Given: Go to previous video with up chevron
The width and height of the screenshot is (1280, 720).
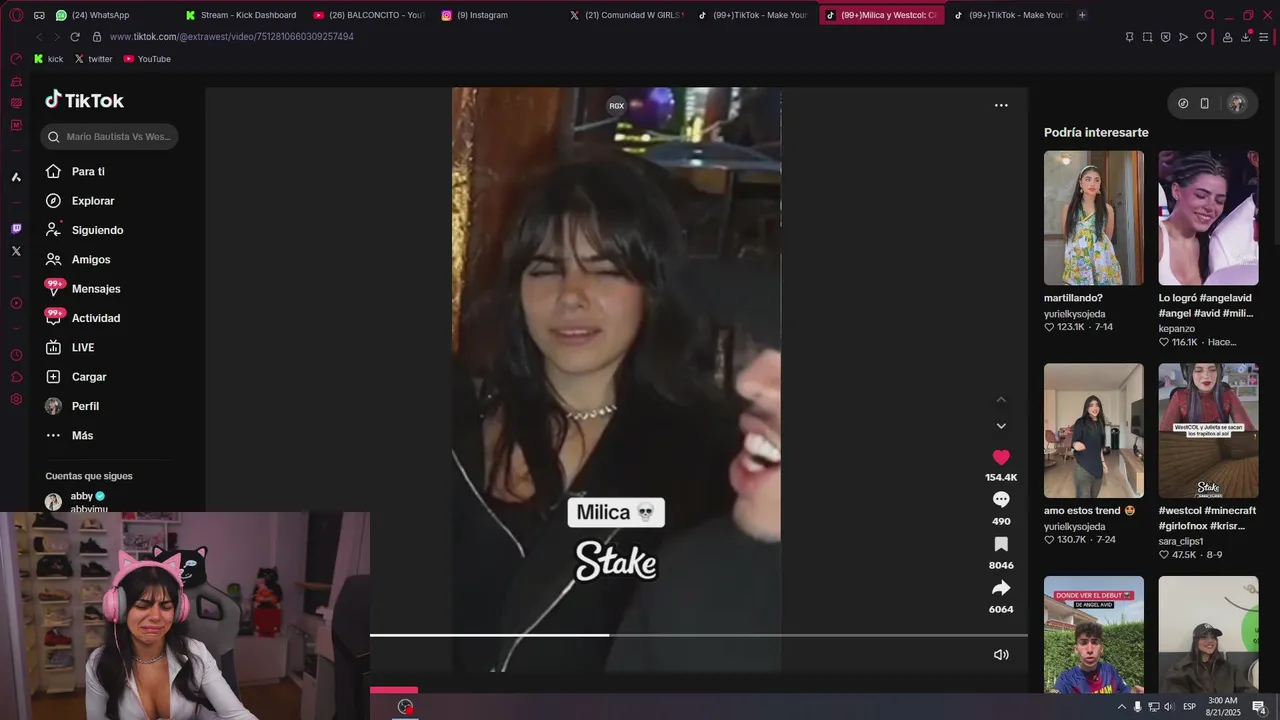Looking at the screenshot, I should pos(1001,400).
